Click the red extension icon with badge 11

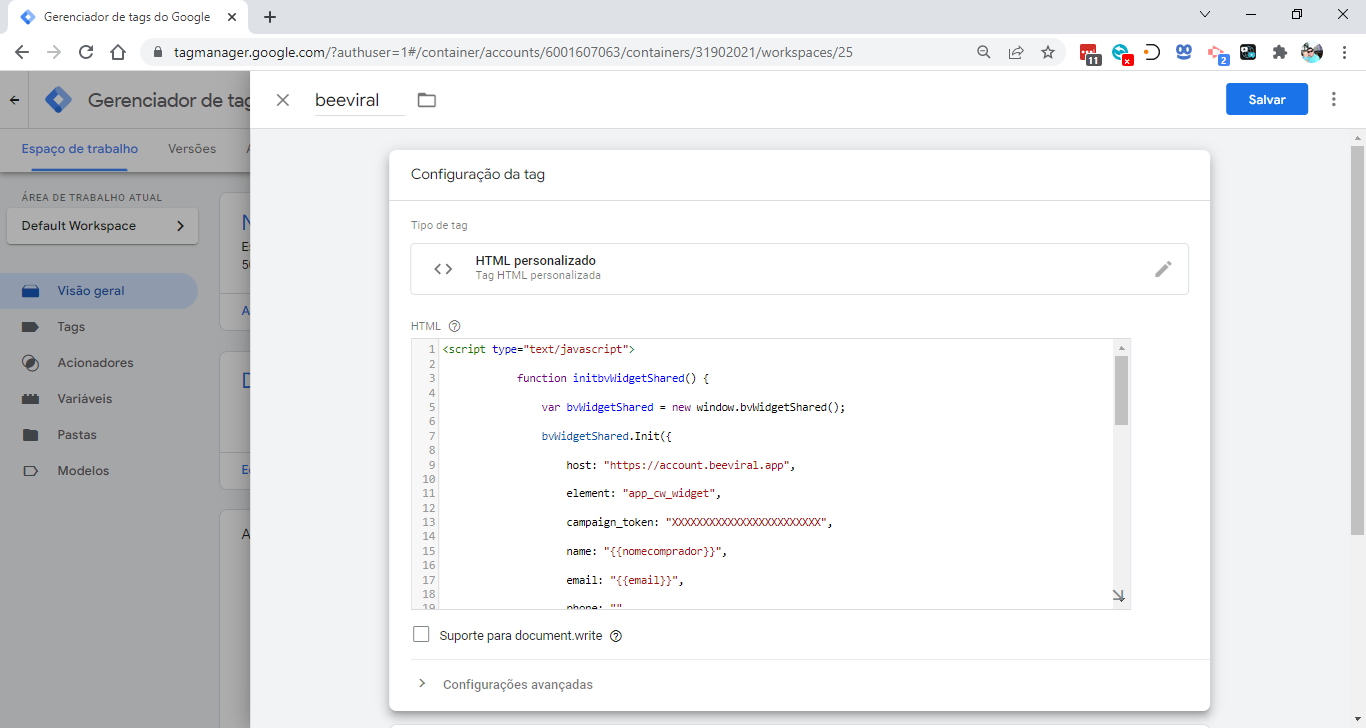pos(1090,53)
